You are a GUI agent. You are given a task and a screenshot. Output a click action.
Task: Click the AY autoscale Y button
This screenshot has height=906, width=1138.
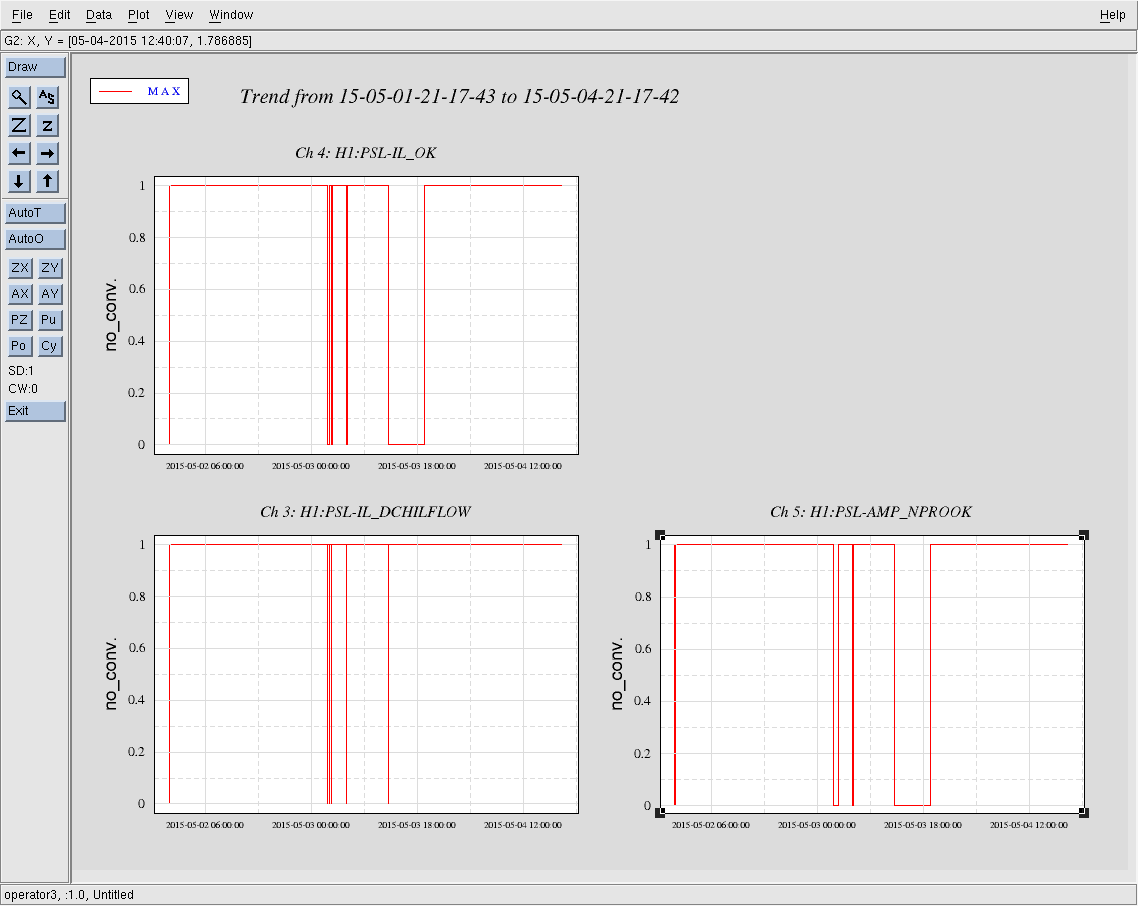pyautogui.click(x=49, y=294)
